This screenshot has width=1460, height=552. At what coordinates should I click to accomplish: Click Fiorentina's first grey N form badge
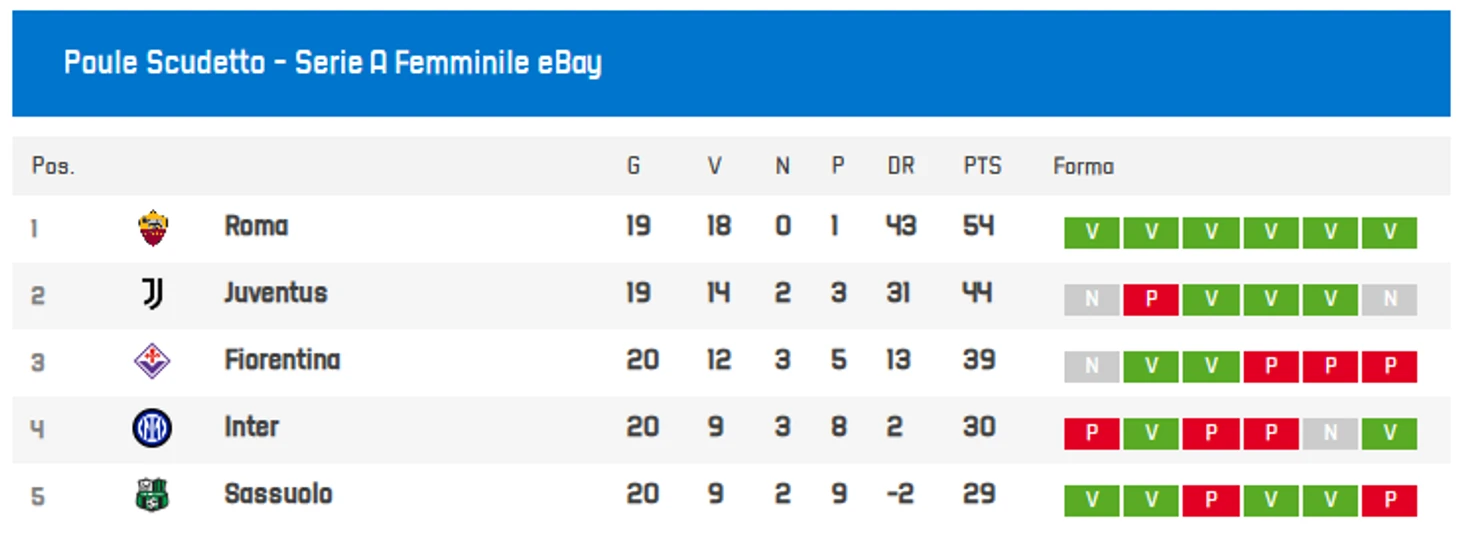tap(1092, 367)
